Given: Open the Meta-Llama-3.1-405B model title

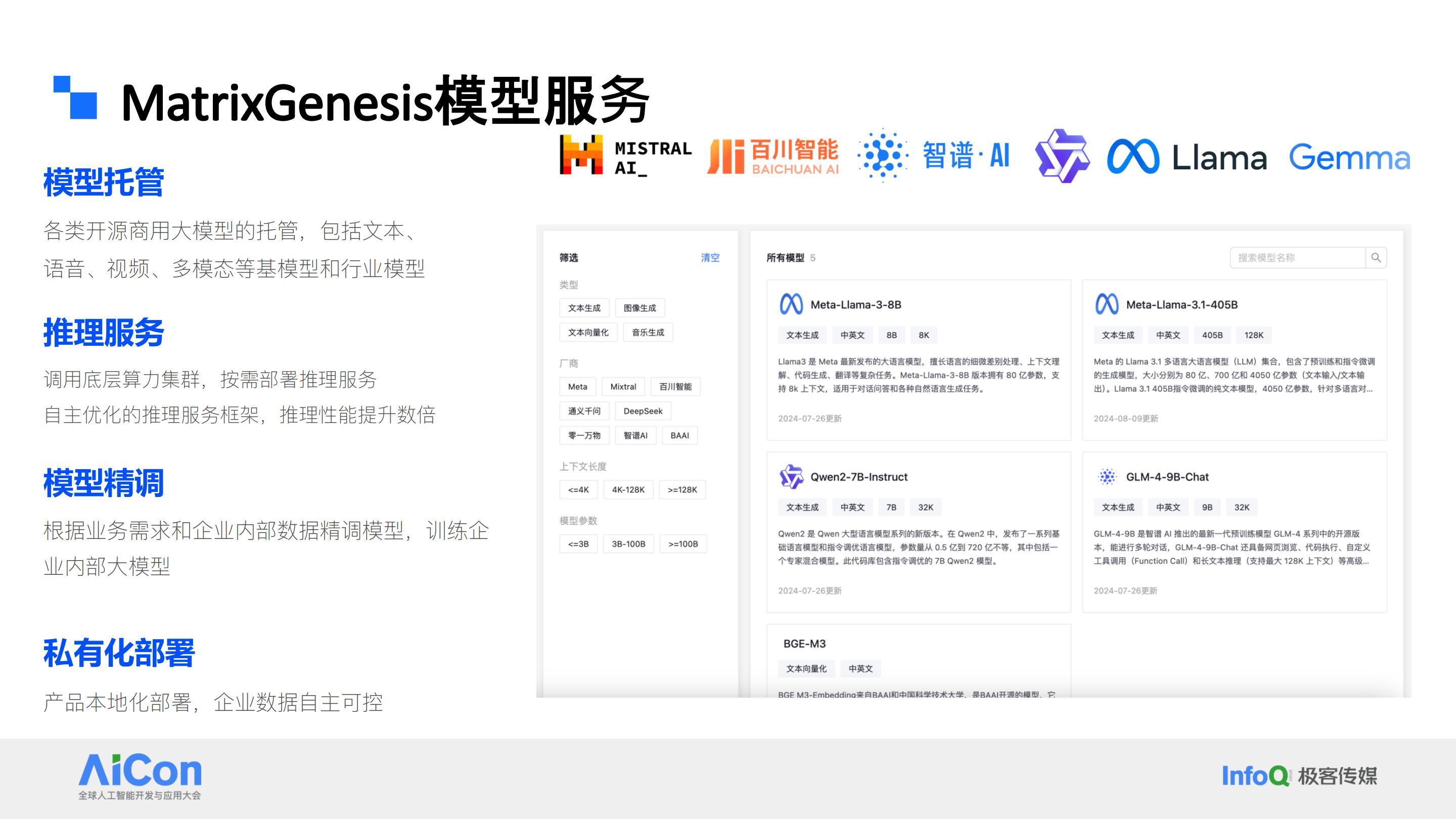Looking at the screenshot, I should pos(1182,305).
